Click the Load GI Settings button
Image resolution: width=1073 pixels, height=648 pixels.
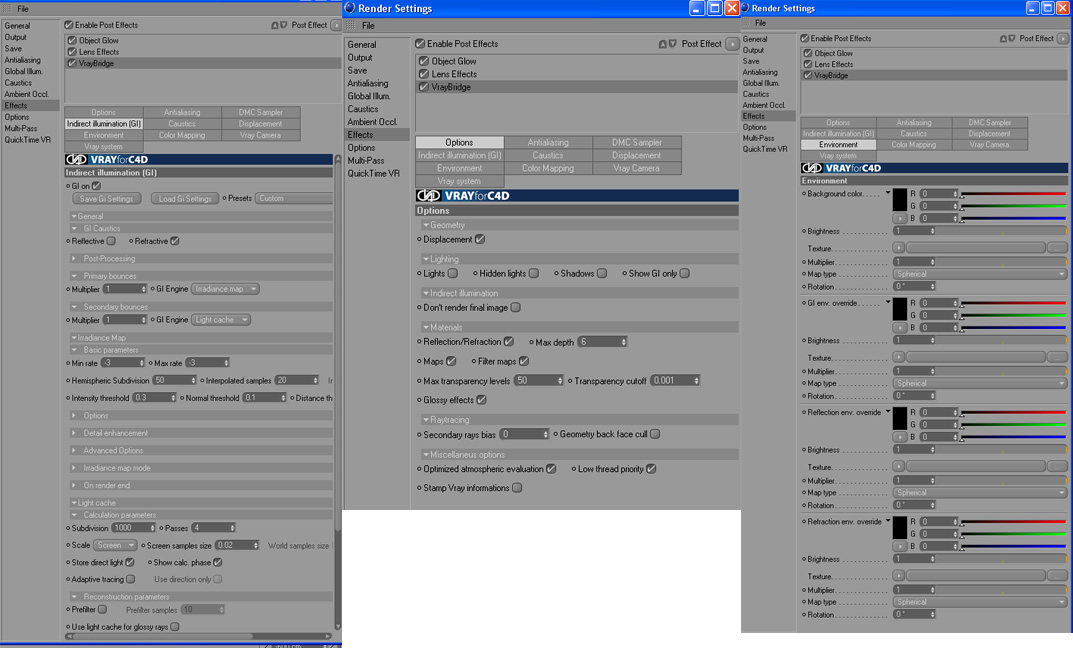point(185,198)
